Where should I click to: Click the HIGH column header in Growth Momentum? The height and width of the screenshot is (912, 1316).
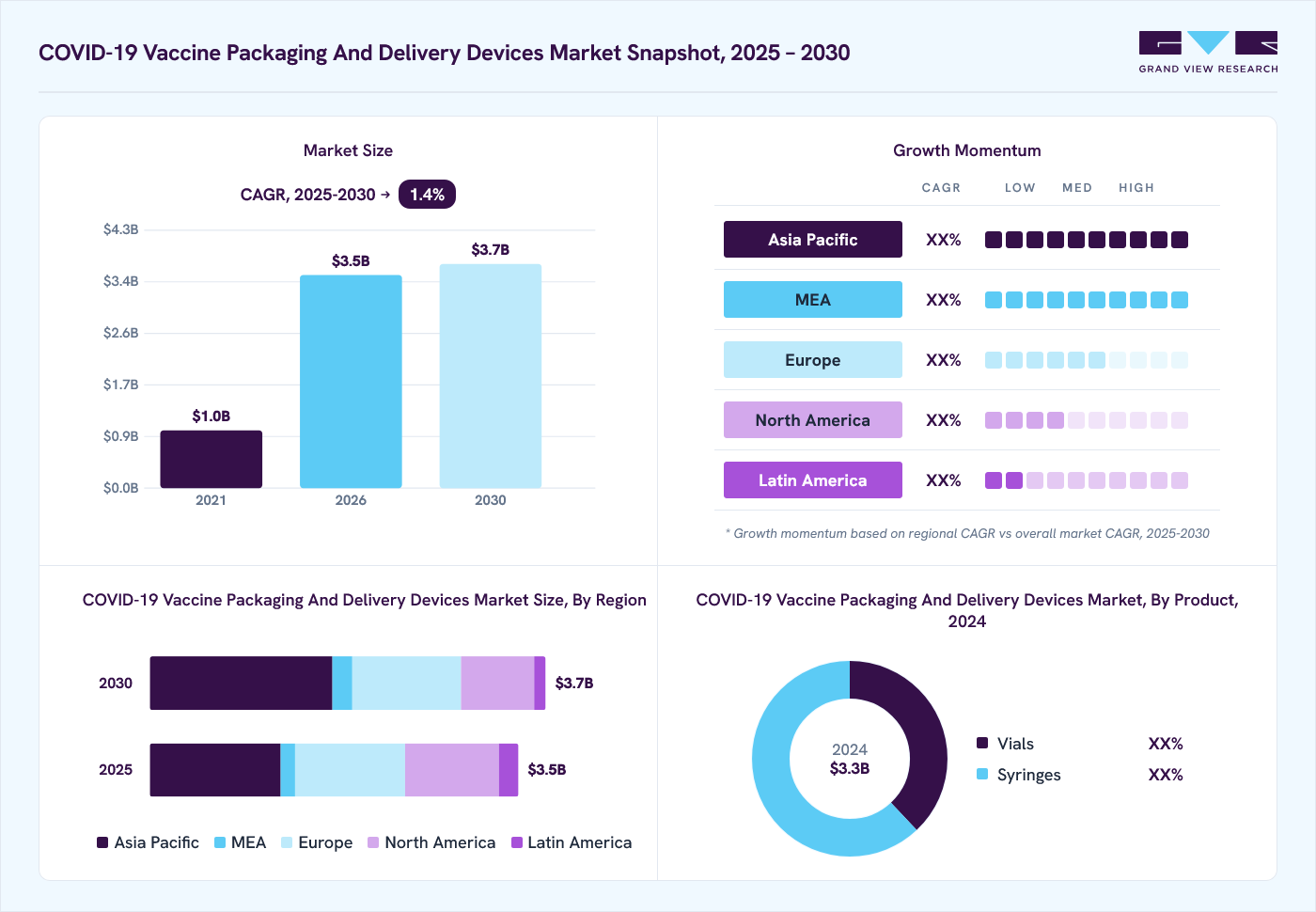pos(1136,188)
